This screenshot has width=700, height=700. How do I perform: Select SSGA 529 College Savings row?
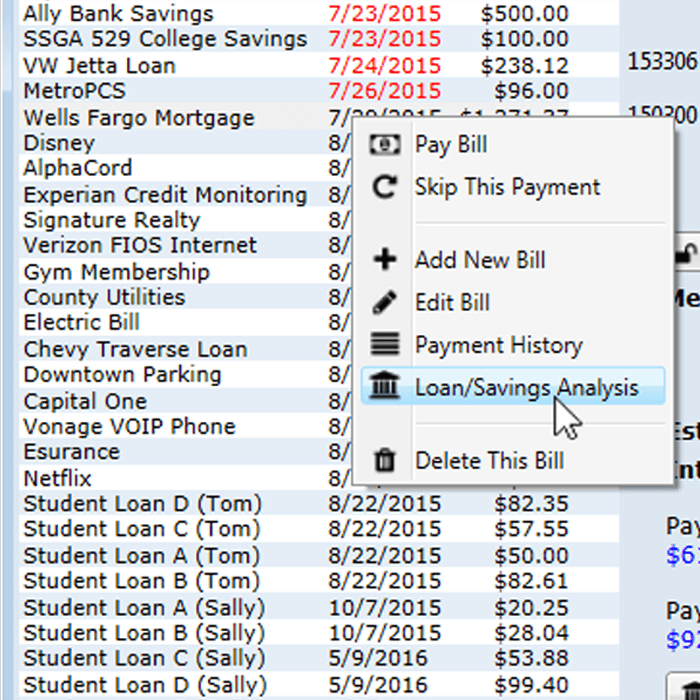pyautogui.click(x=319, y=39)
